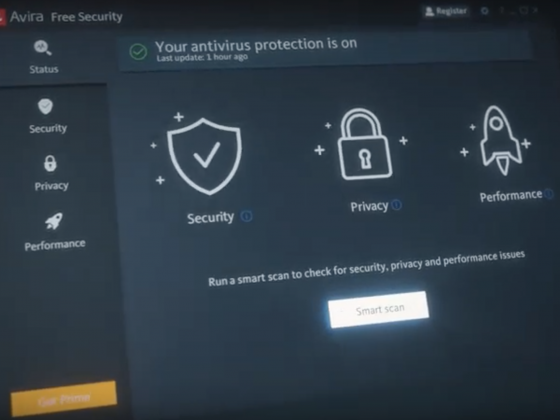Click the antivirus protection status banner
Screen dimensions: 560x420
coord(325,50)
